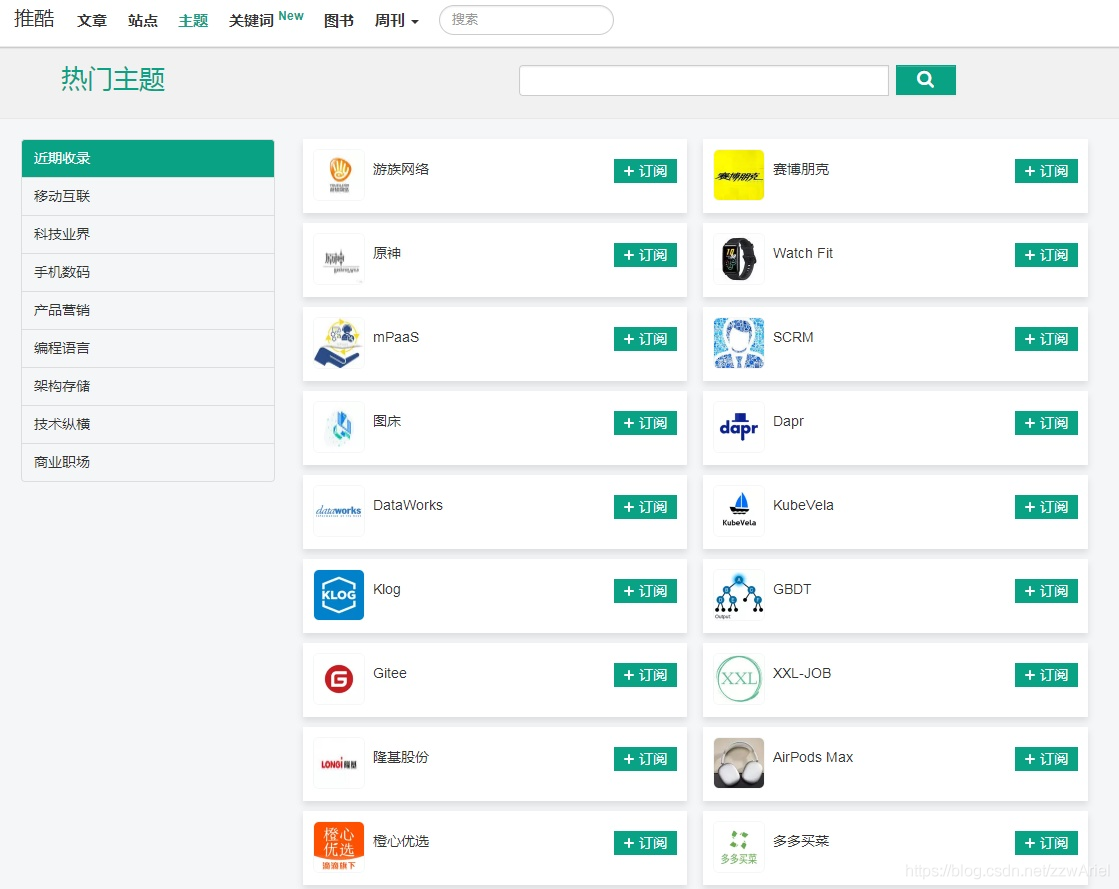Open 关键词 New in the navigation

coord(266,19)
